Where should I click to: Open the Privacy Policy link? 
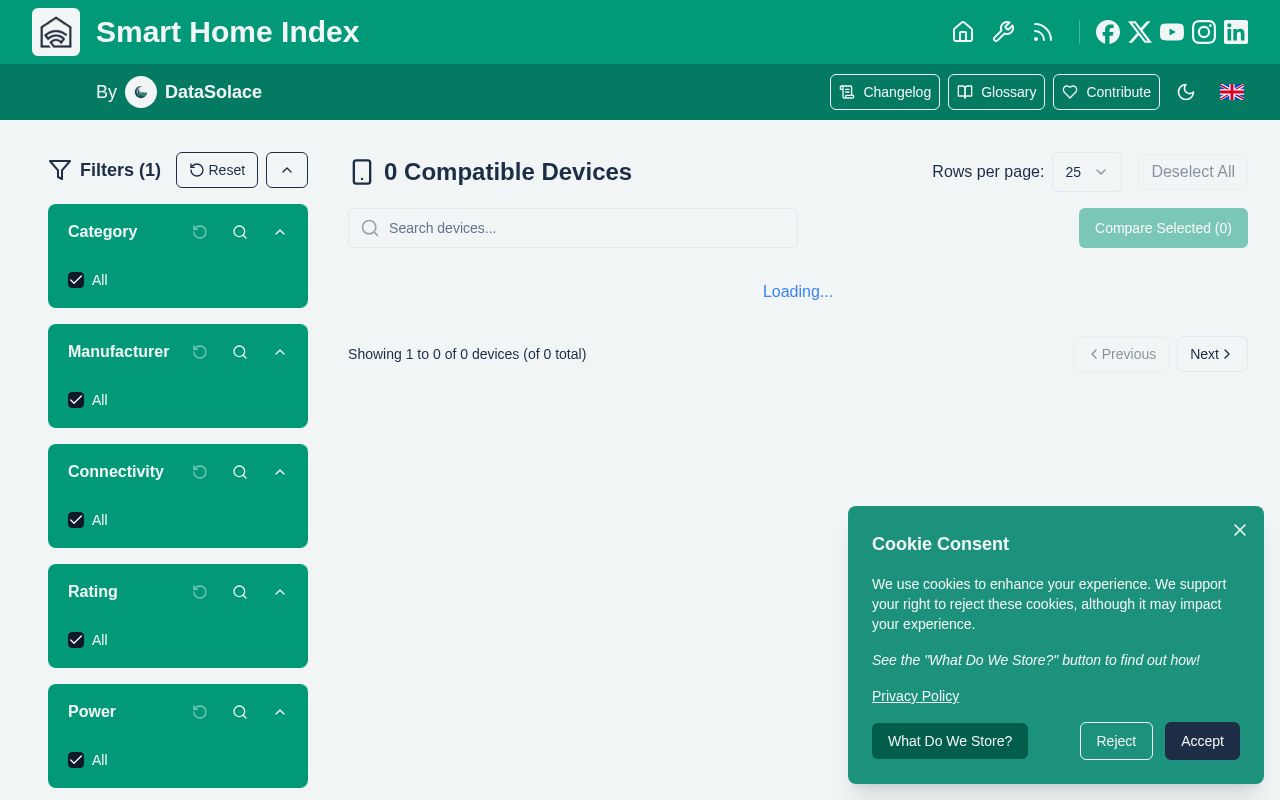point(915,696)
